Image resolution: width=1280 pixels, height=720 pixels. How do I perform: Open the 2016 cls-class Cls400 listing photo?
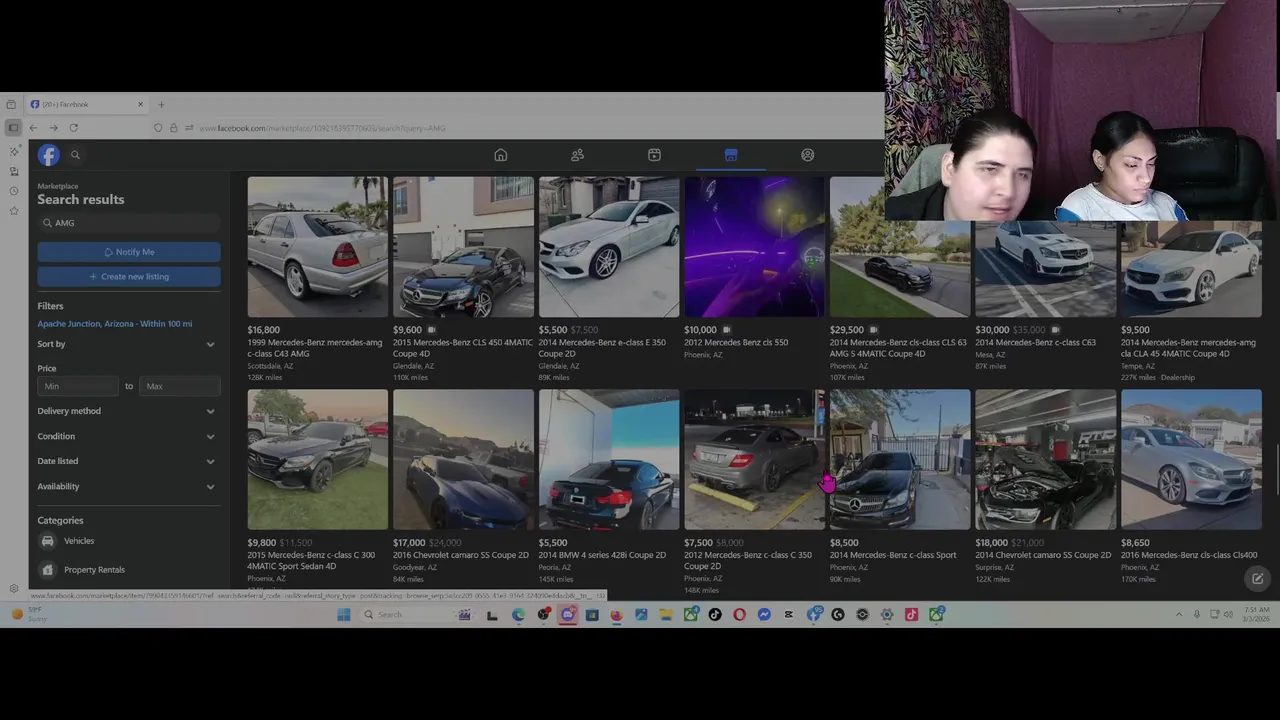(x=1191, y=459)
